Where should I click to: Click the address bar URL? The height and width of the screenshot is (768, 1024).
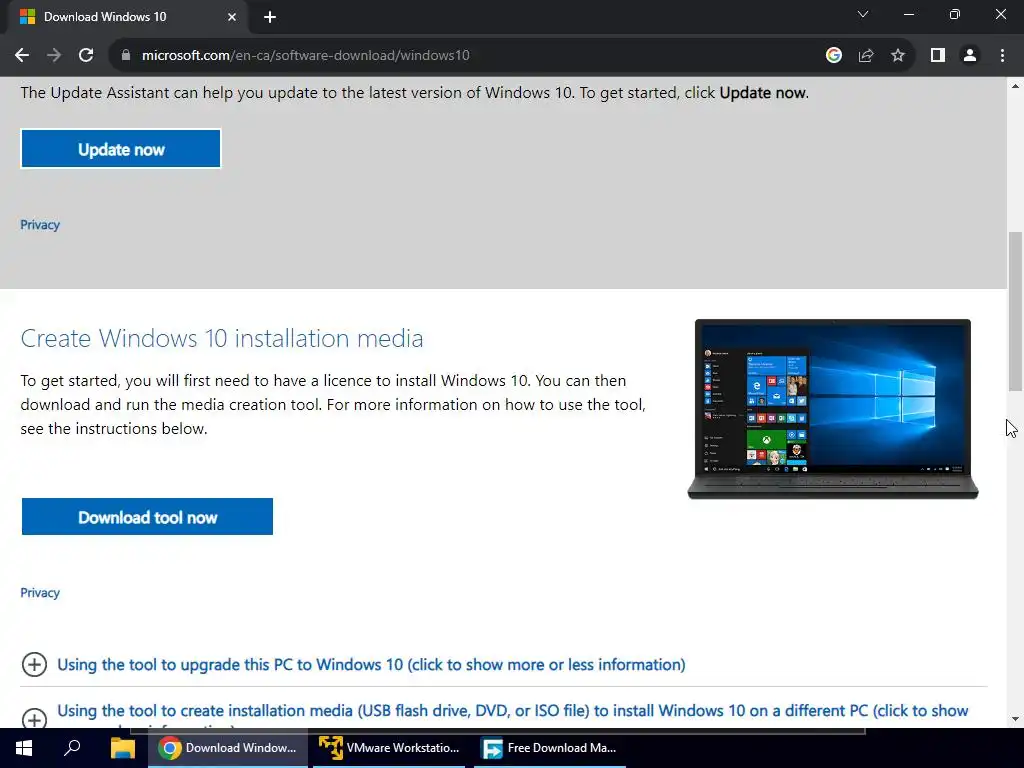click(306, 56)
